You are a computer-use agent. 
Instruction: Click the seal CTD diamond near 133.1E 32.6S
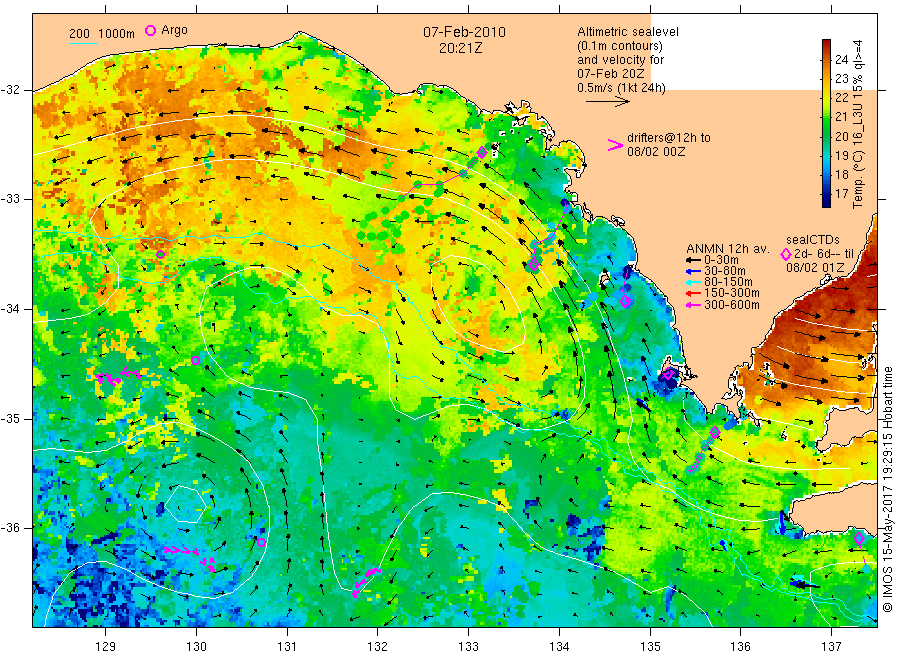pos(482,153)
